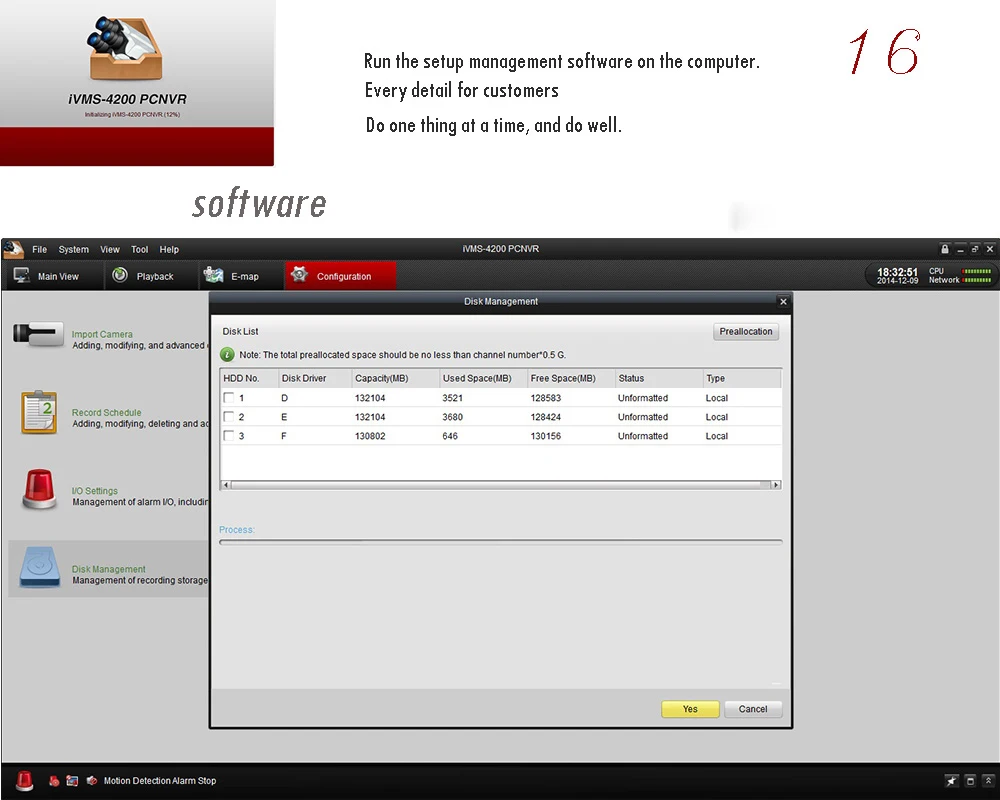Click Unformatted status of drive F

coord(643,436)
